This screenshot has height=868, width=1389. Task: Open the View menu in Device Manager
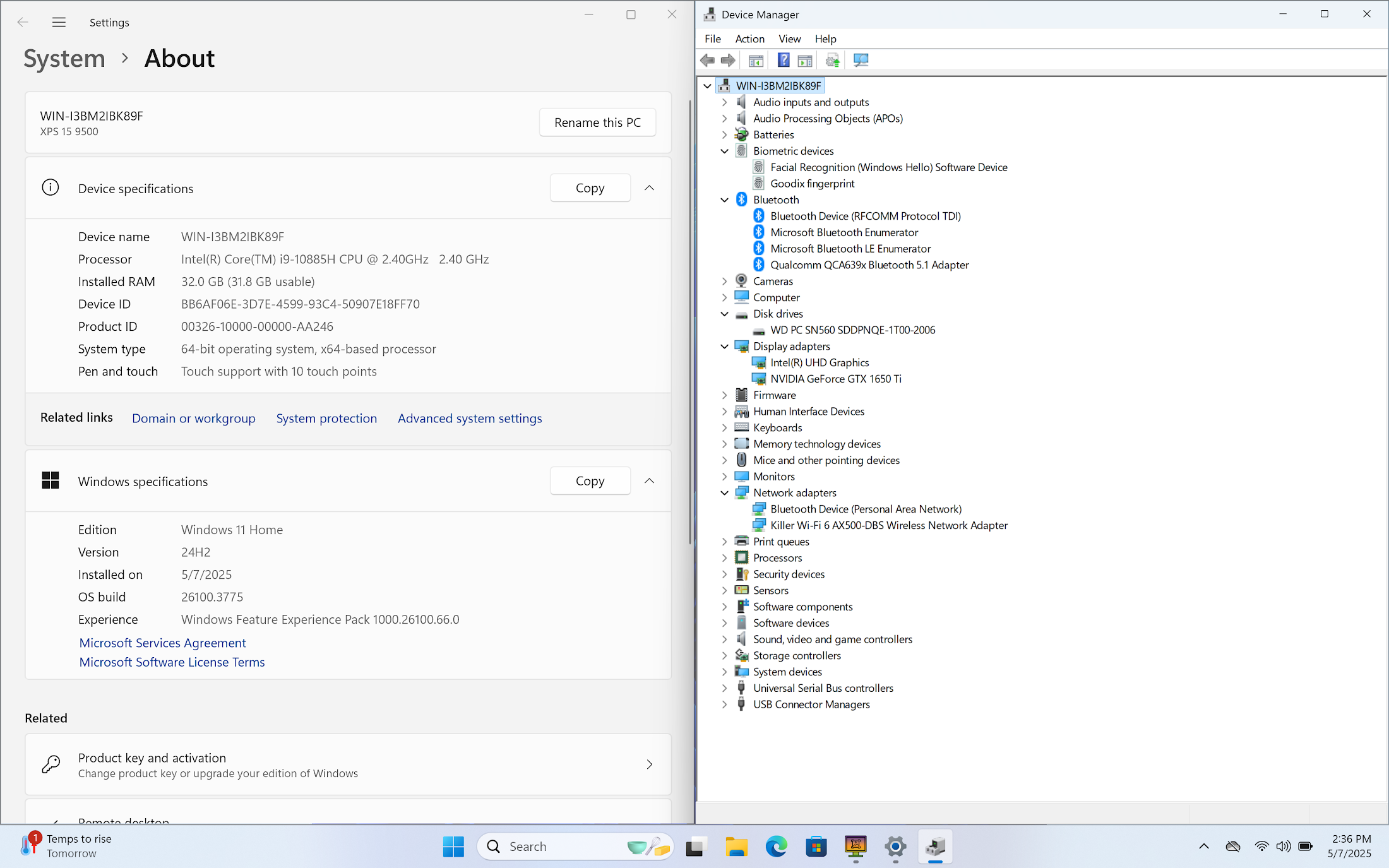coord(789,39)
